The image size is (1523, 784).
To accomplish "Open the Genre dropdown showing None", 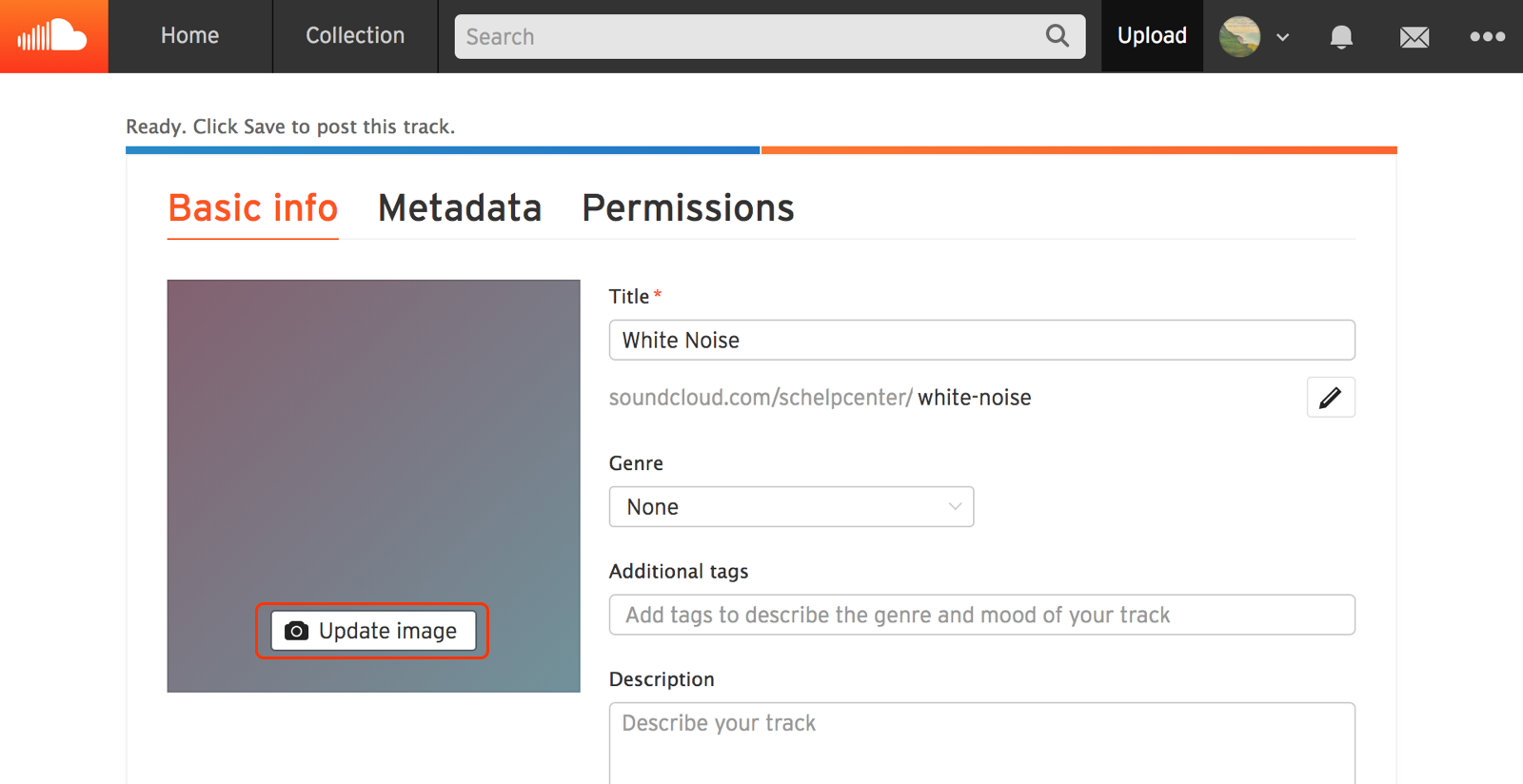I will [x=790, y=506].
